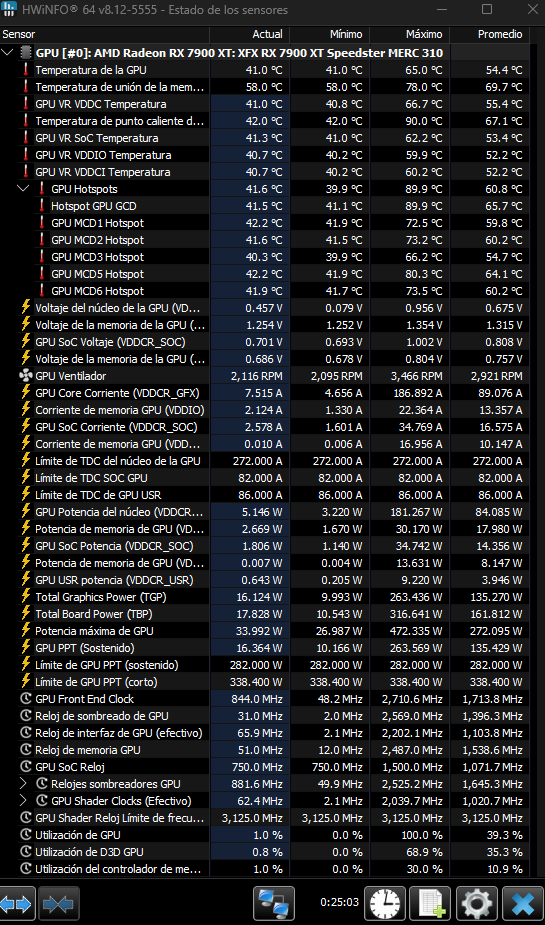Click the thermometer icon beside Temperatura de la GPU

[x=25, y=70]
